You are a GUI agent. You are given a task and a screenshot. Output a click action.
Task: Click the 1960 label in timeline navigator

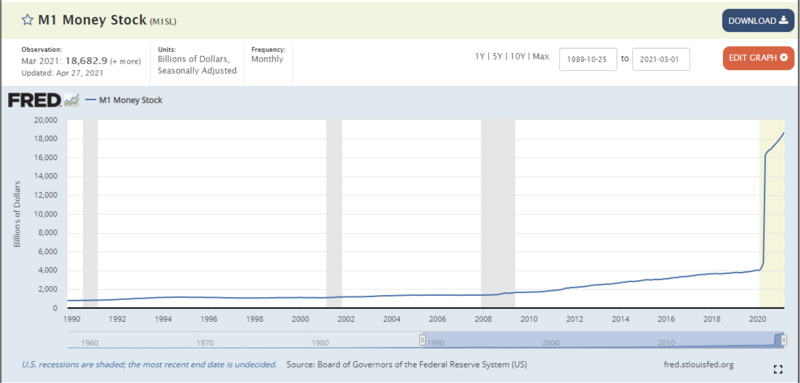[89, 343]
